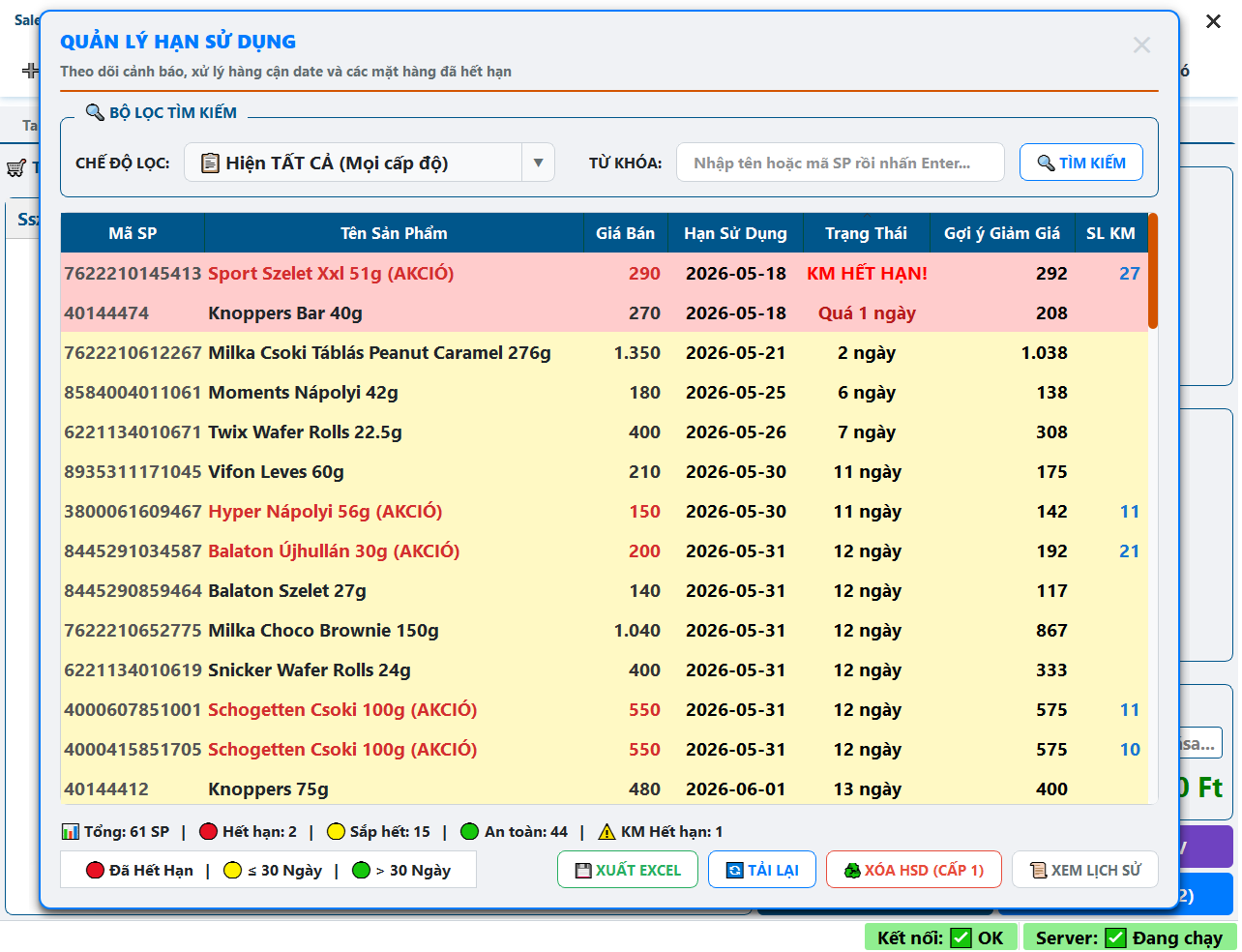Select the Twix Wafer Rolls 22.5g row
Image resolution: width=1242 pixels, height=952 pixels.
click(x=605, y=432)
